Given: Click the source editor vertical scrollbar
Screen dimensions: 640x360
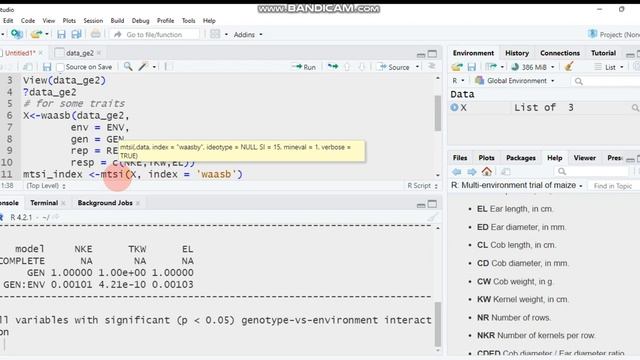Looking at the screenshot, I should (438, 113).
